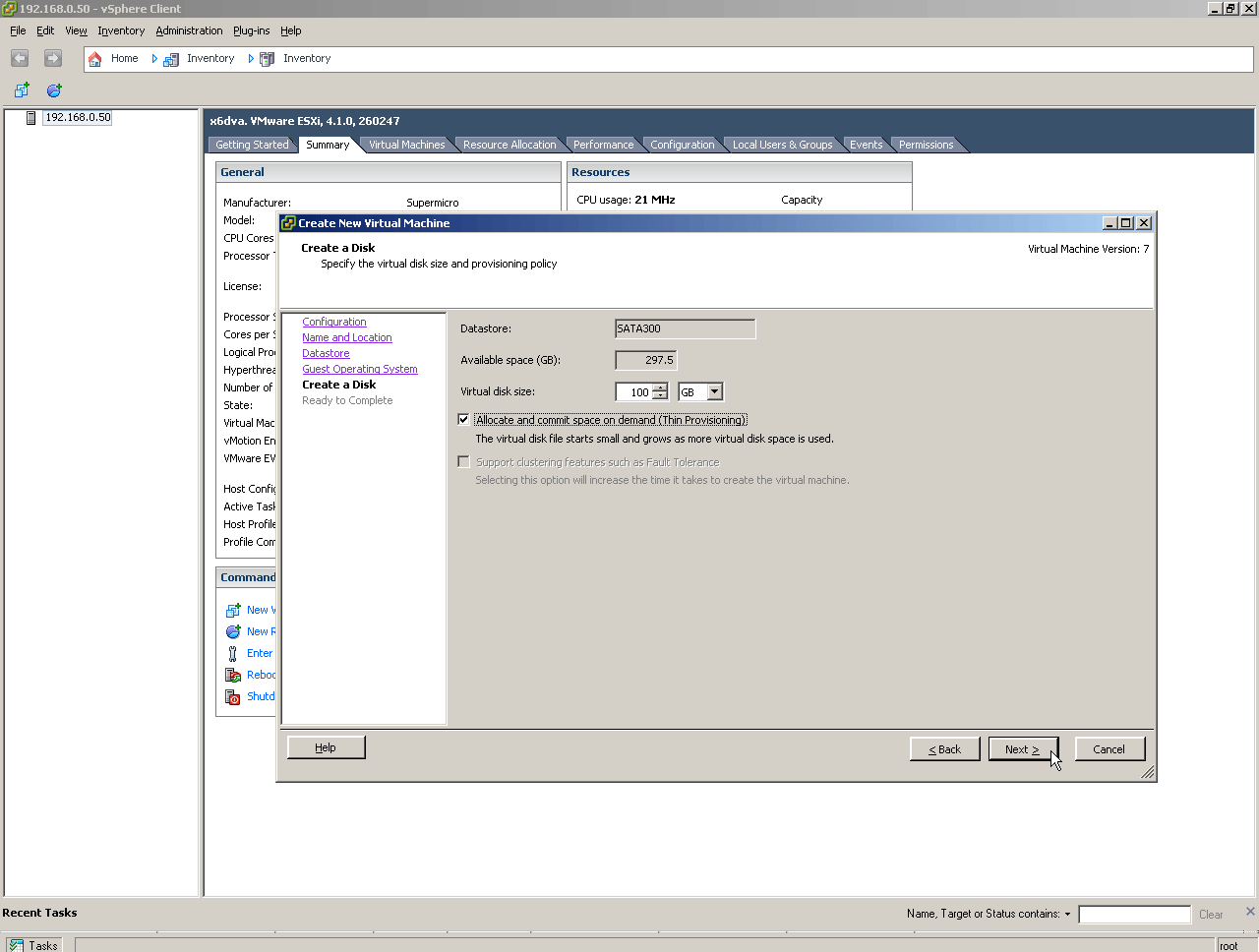Open the Plug-ins menu
The width and height of the screenshot is (1259, 952).
coord(251,31)
